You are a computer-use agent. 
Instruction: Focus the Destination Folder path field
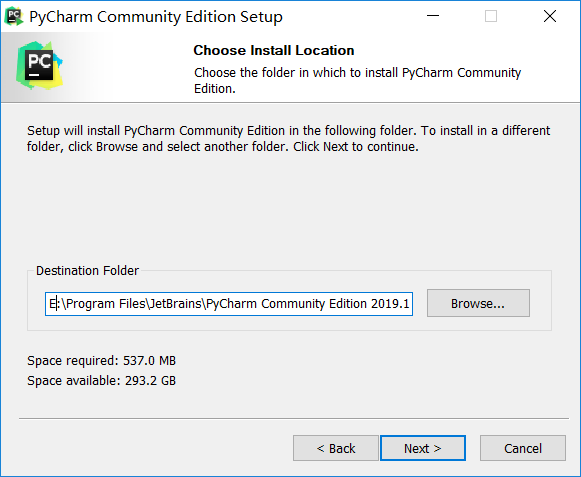(229, 304)
